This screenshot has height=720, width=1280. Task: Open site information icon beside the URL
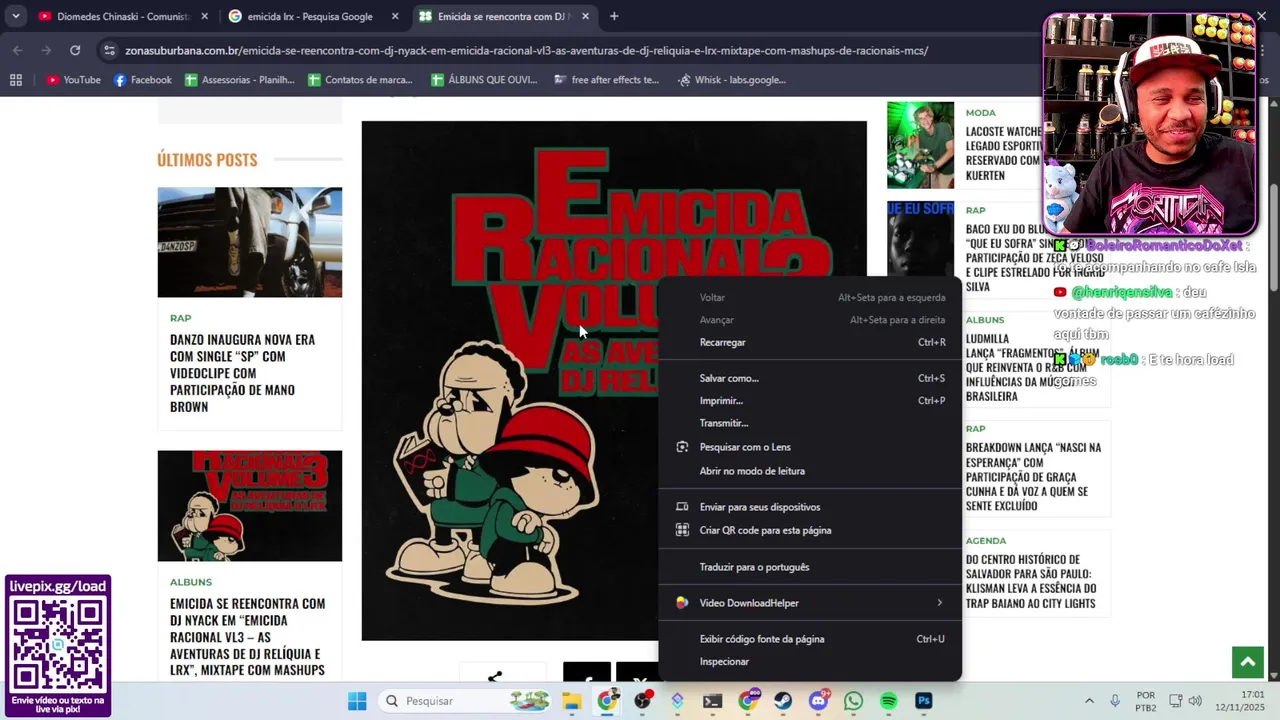(x=110, y=50)
